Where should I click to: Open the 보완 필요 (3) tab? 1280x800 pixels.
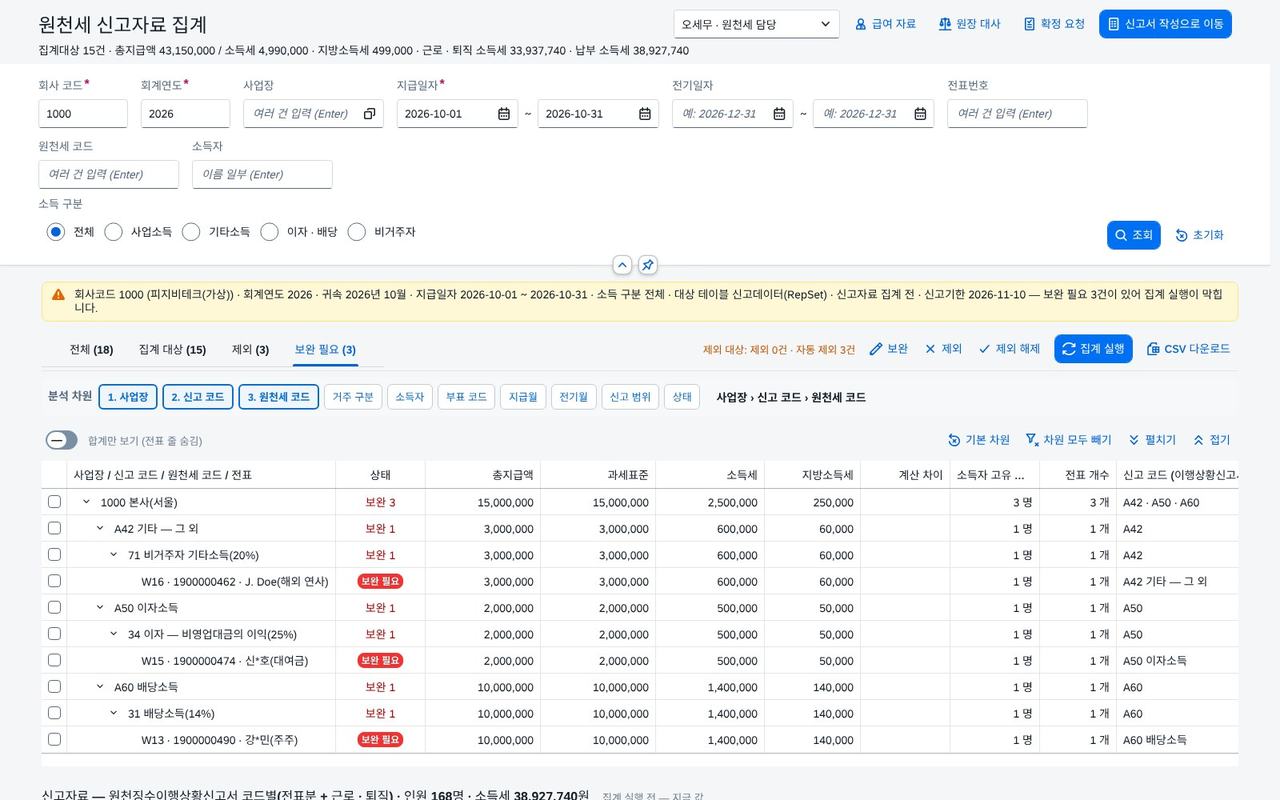[x=325, y=350]
